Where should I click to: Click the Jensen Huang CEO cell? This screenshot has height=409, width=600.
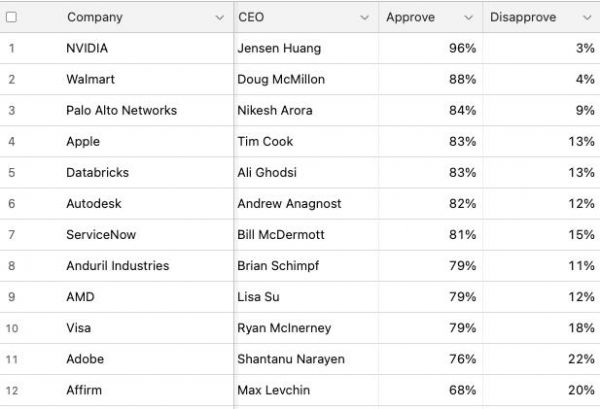[x=273, y=48]
